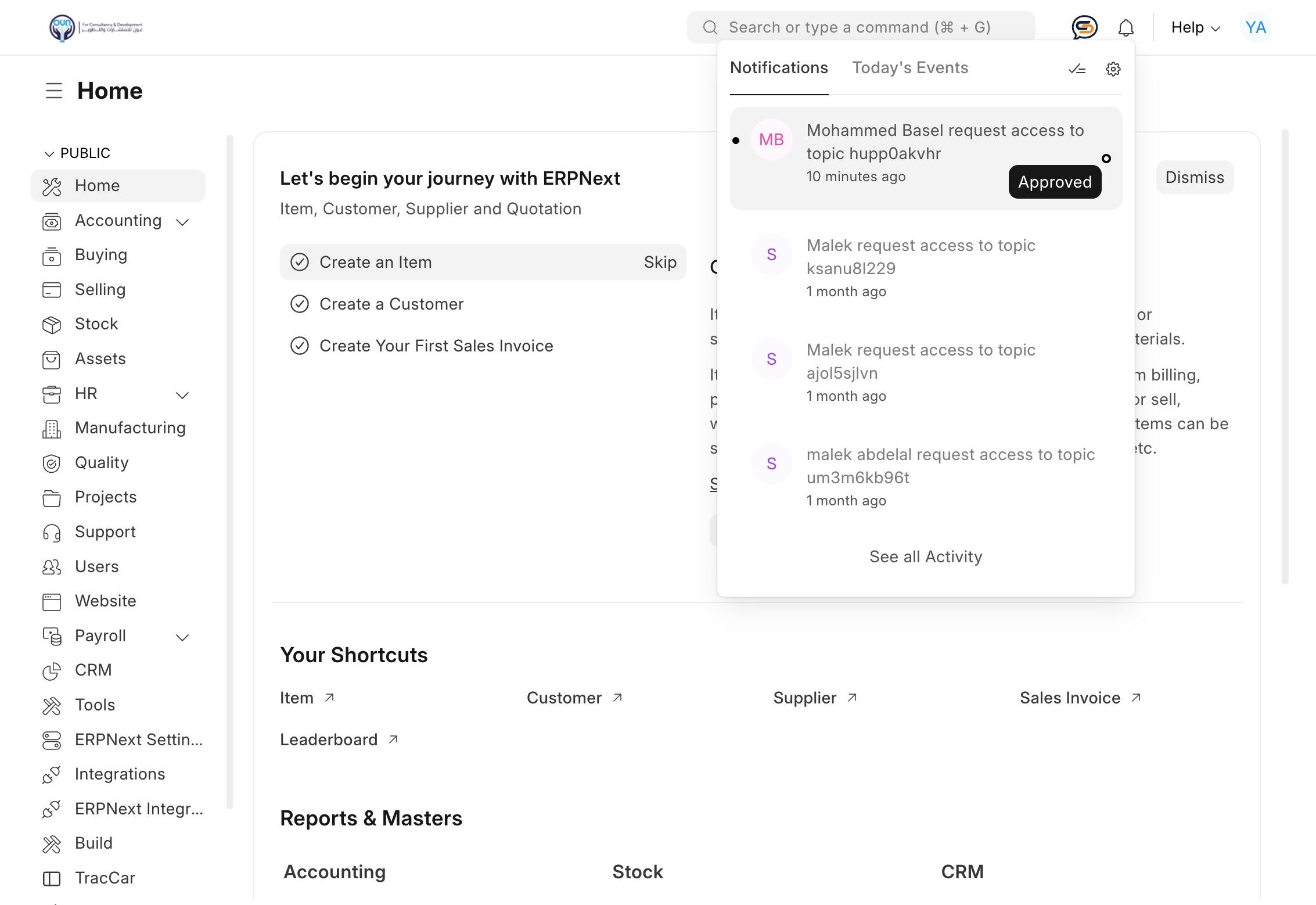
Task: Click See all Activity link
Action: coord(925,556)
